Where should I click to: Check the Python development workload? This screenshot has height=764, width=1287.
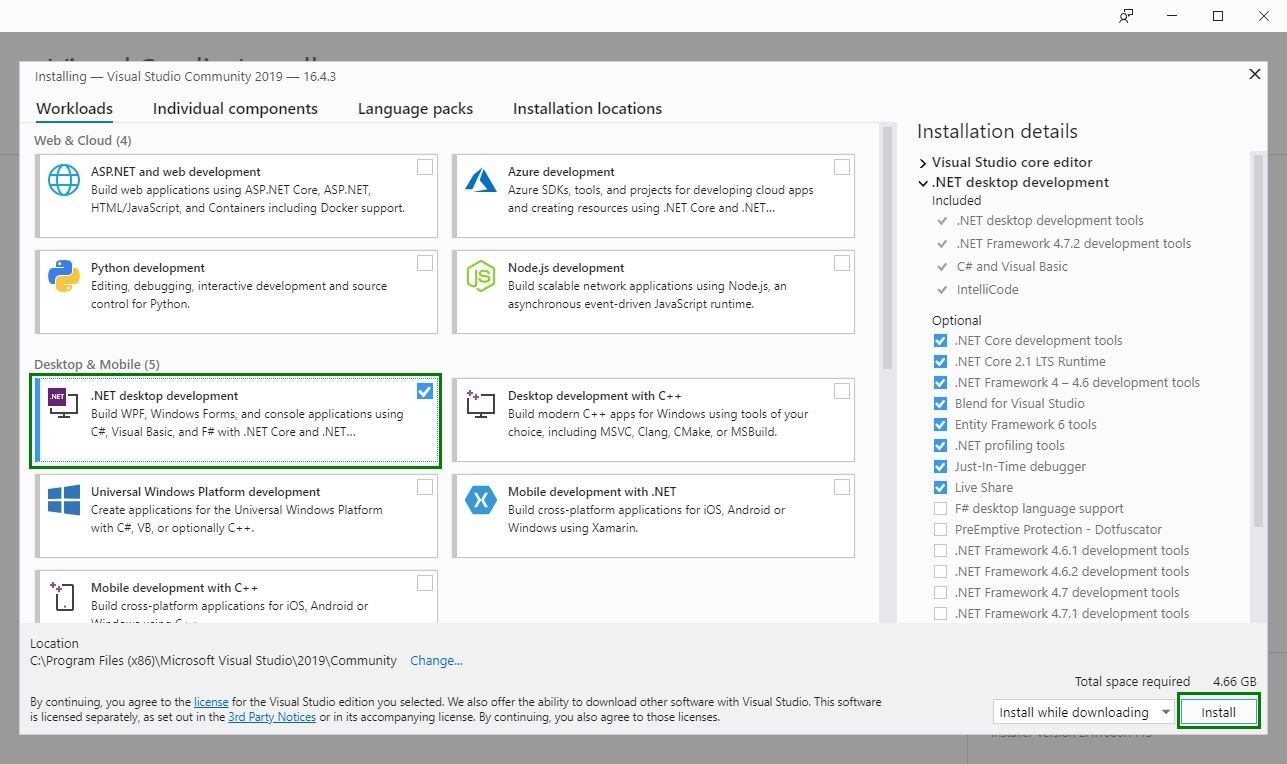point(425,263)
